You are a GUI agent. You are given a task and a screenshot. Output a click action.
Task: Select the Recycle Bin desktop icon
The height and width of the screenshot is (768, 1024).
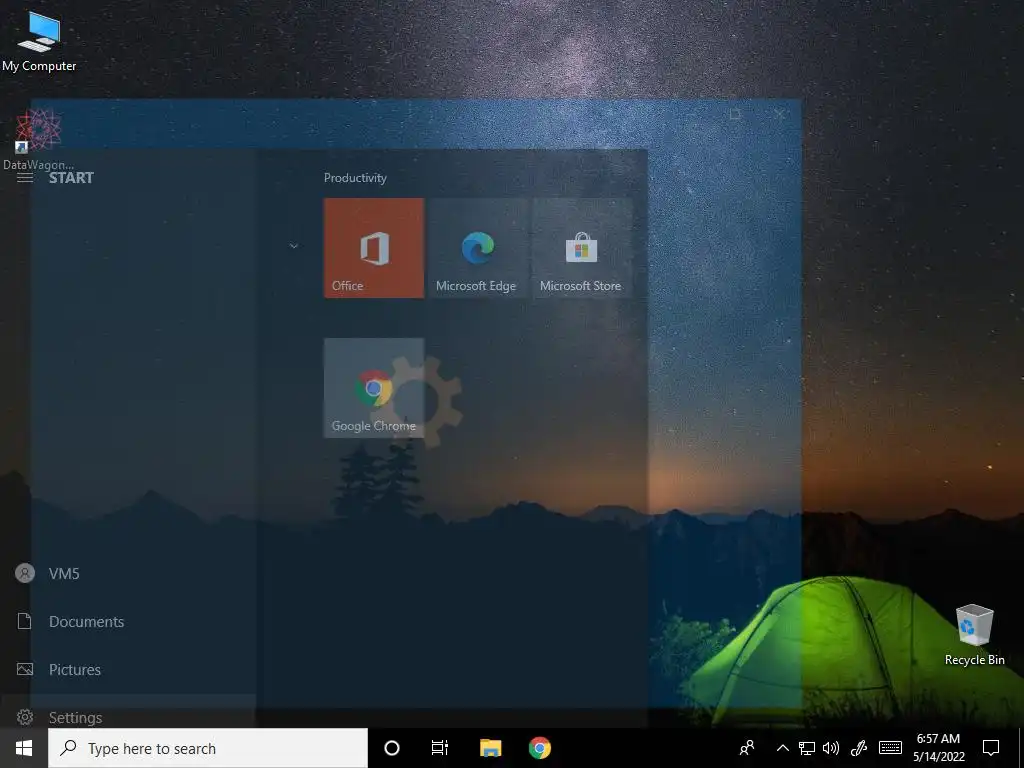pos(974,634)
